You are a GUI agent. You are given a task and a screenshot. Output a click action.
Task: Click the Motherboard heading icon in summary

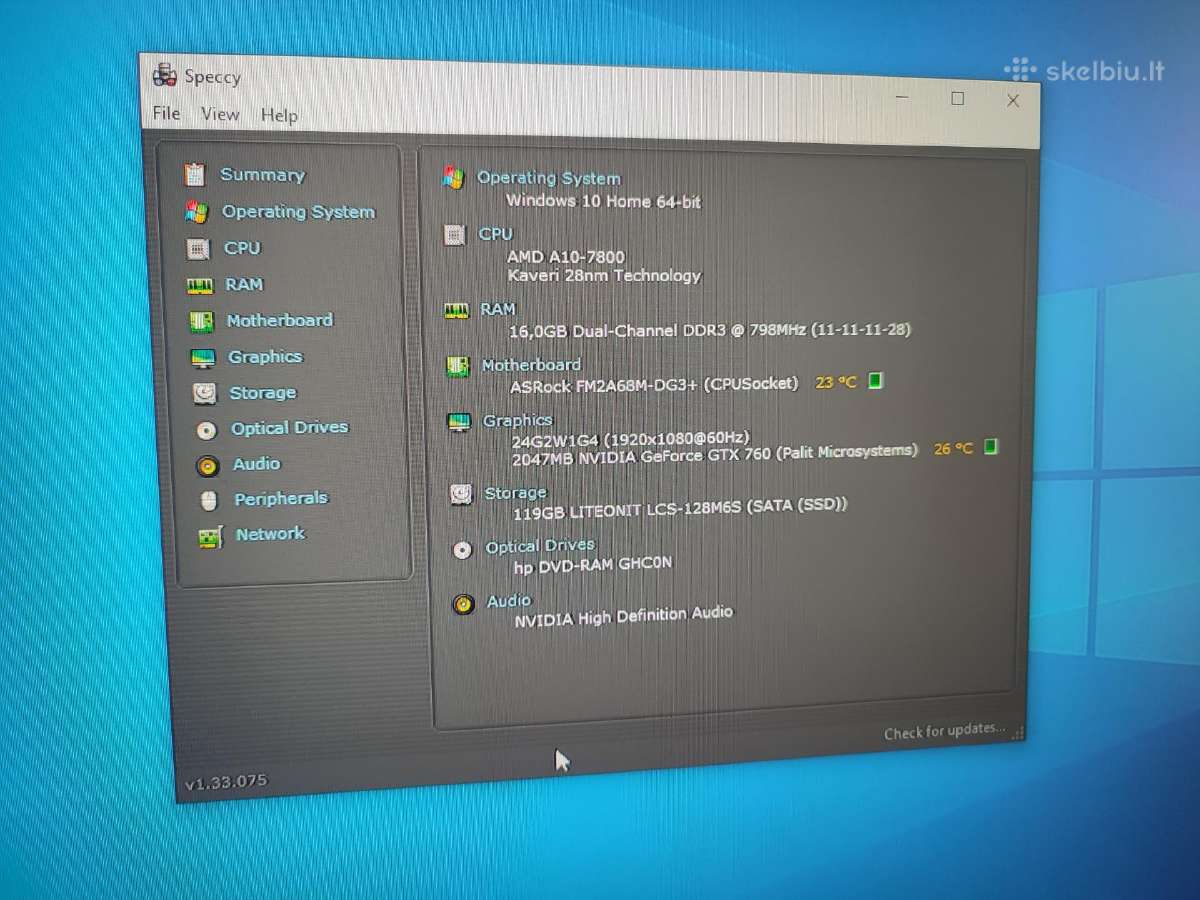click(458, 367)
